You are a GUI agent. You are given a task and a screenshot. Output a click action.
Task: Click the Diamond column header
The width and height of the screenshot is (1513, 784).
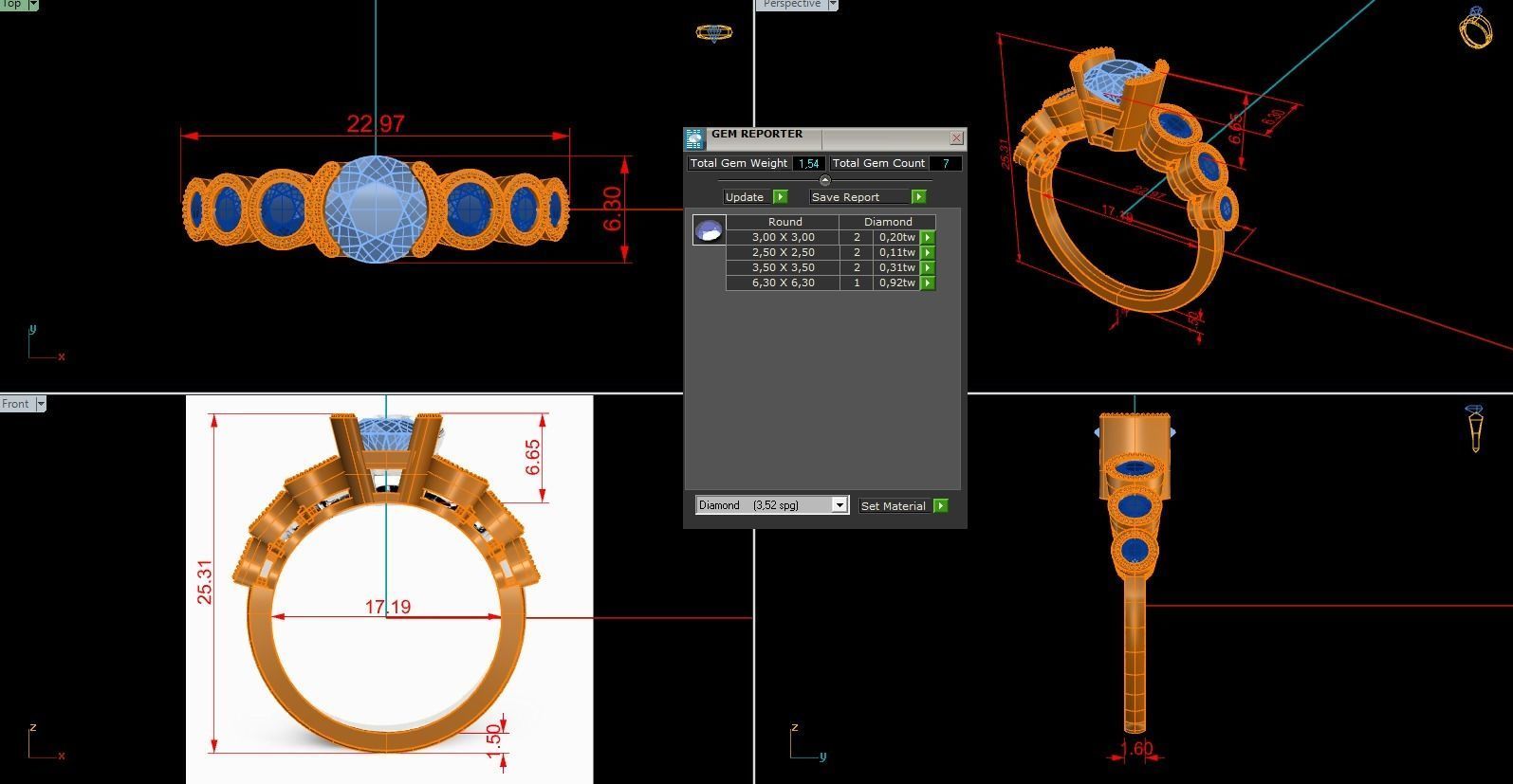tap(888, 222)
